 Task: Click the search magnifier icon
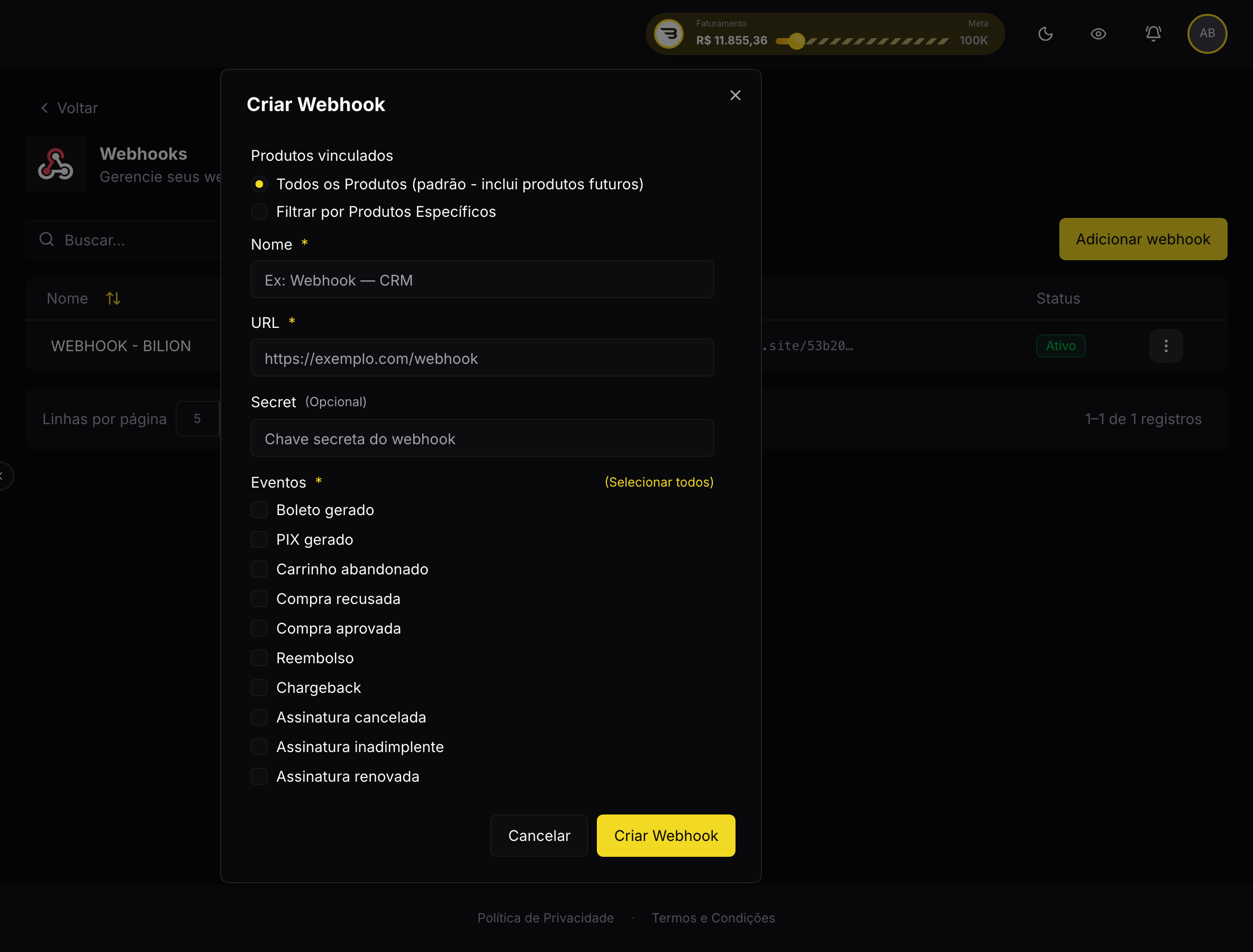pyautogui.click(x=47, y=240)
